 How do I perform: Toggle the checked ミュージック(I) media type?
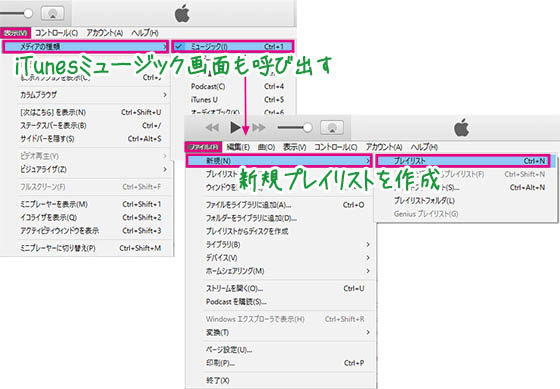[232, 46]
